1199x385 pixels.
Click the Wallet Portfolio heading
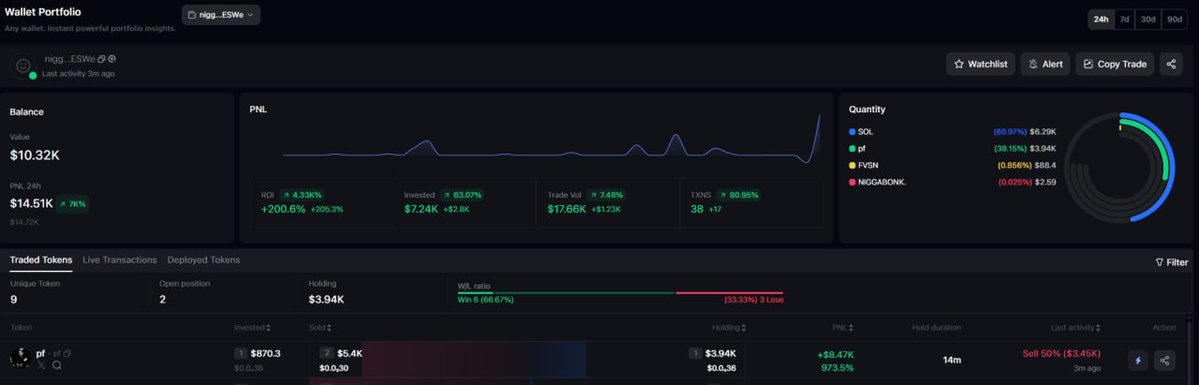43,12
